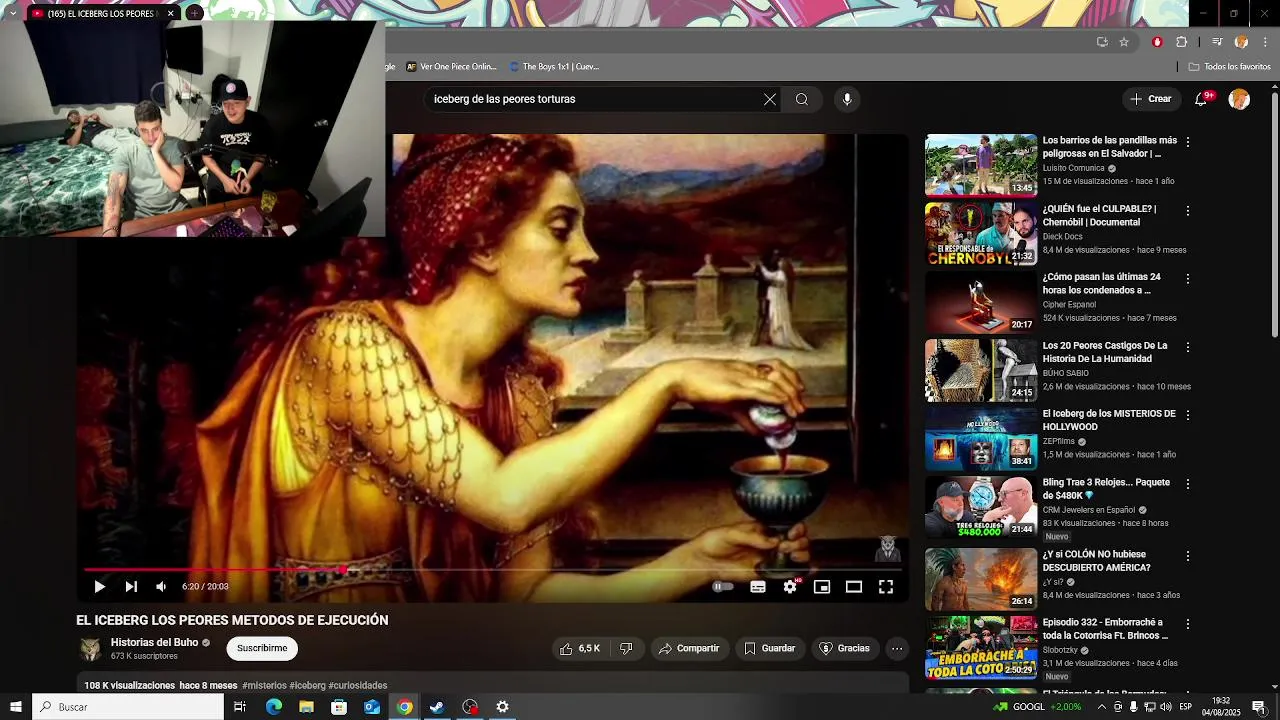Click the #curiosidades hashtag

(x=358, y=686)
